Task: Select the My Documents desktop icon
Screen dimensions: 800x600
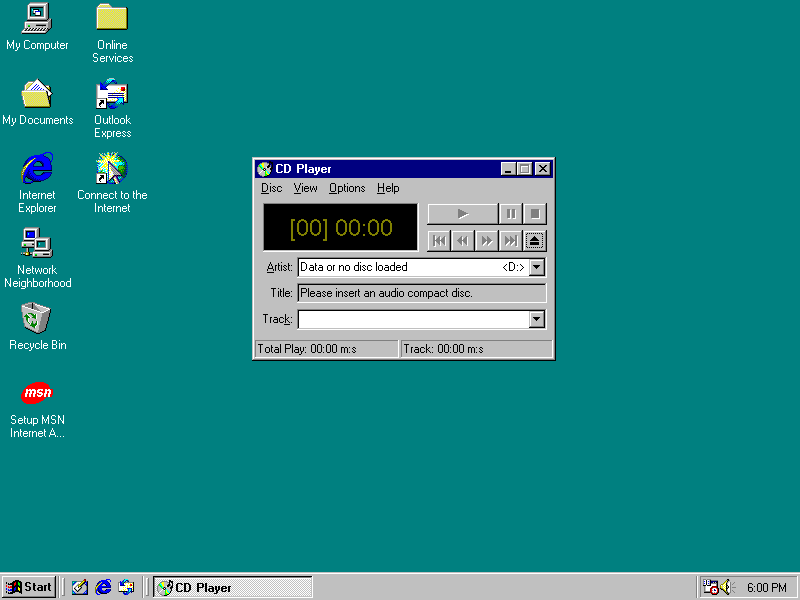Action: pos(37,102)
